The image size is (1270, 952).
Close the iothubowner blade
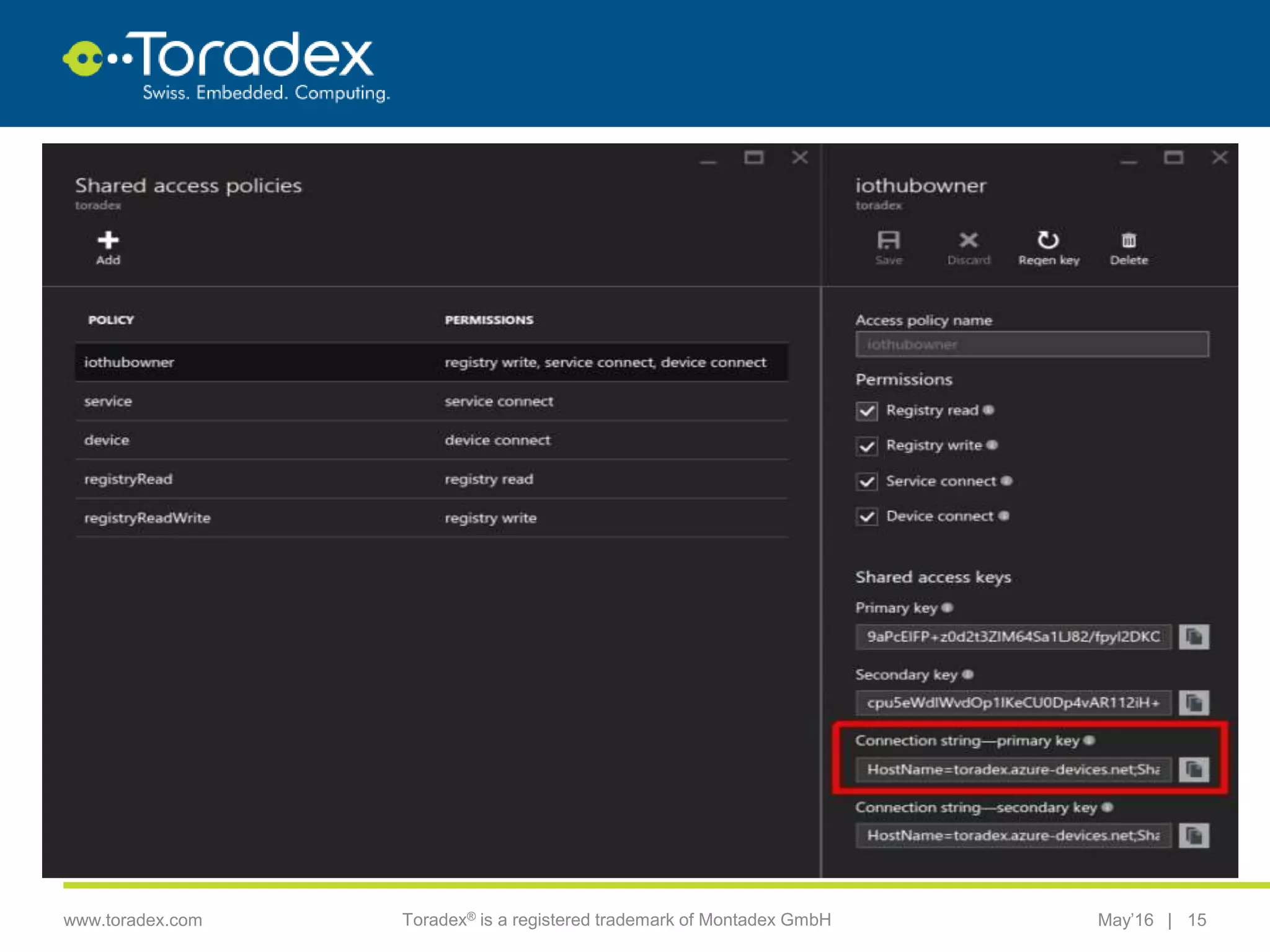tap(1220, 157)
